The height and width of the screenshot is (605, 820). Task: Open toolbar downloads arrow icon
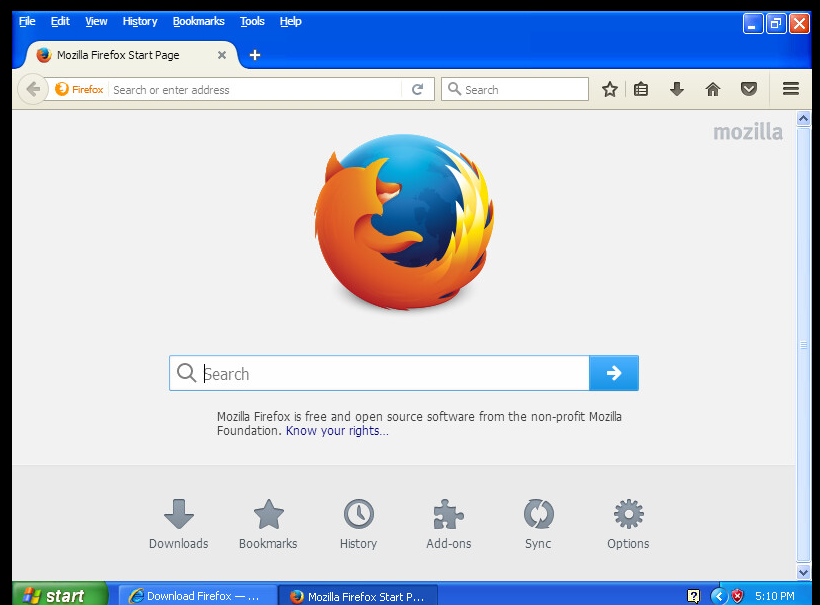(677, 89)
